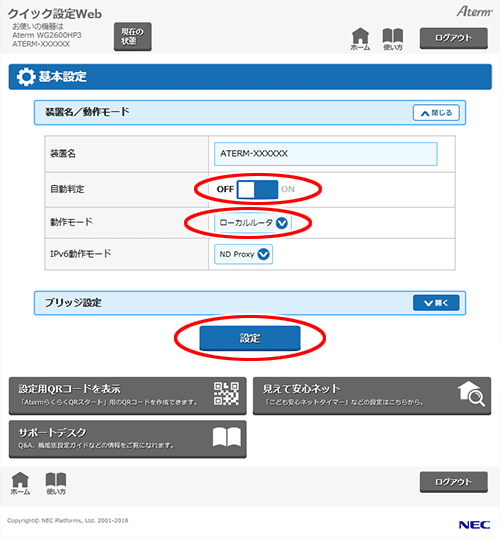Open the サポートデスク card
Image resolution: width=500 pixels, height=538 pixels.
point(128,439)
